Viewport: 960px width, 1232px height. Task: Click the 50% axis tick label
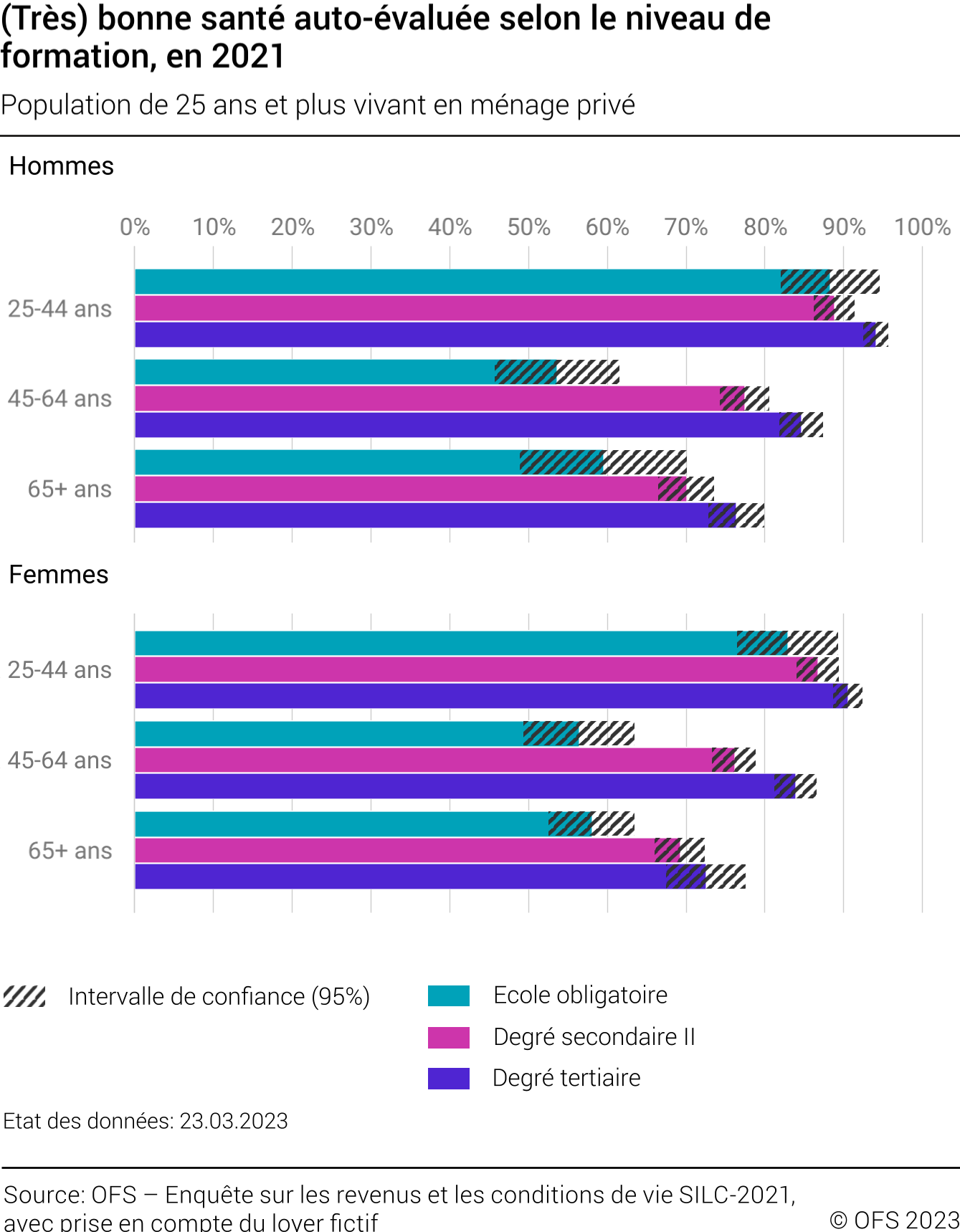click(528, 227)
